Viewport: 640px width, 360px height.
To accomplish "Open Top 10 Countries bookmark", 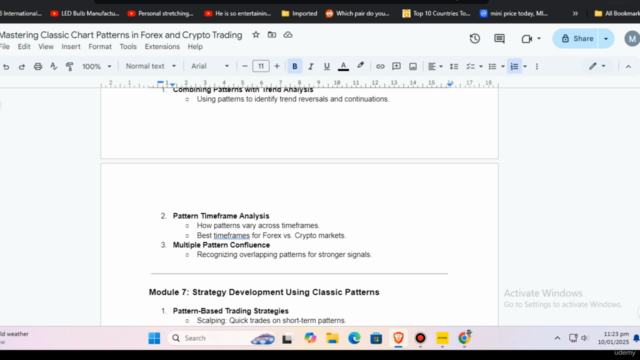I will pyautogui.click(x=436, y=13).
